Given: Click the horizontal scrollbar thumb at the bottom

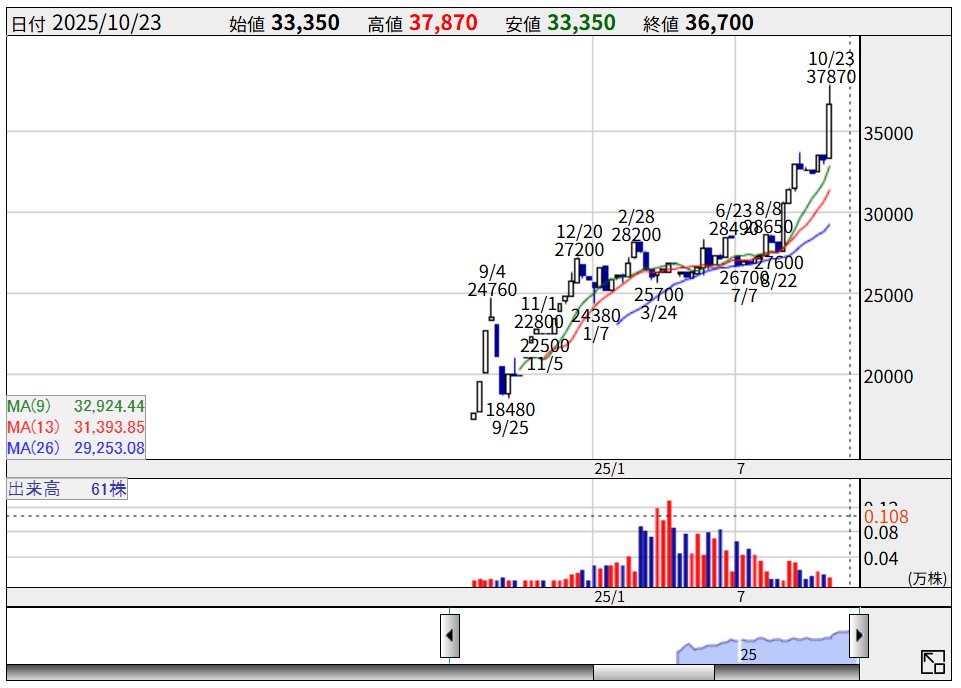Looking at the screenshot, I should pyautogui.click(x=653, y=673).
